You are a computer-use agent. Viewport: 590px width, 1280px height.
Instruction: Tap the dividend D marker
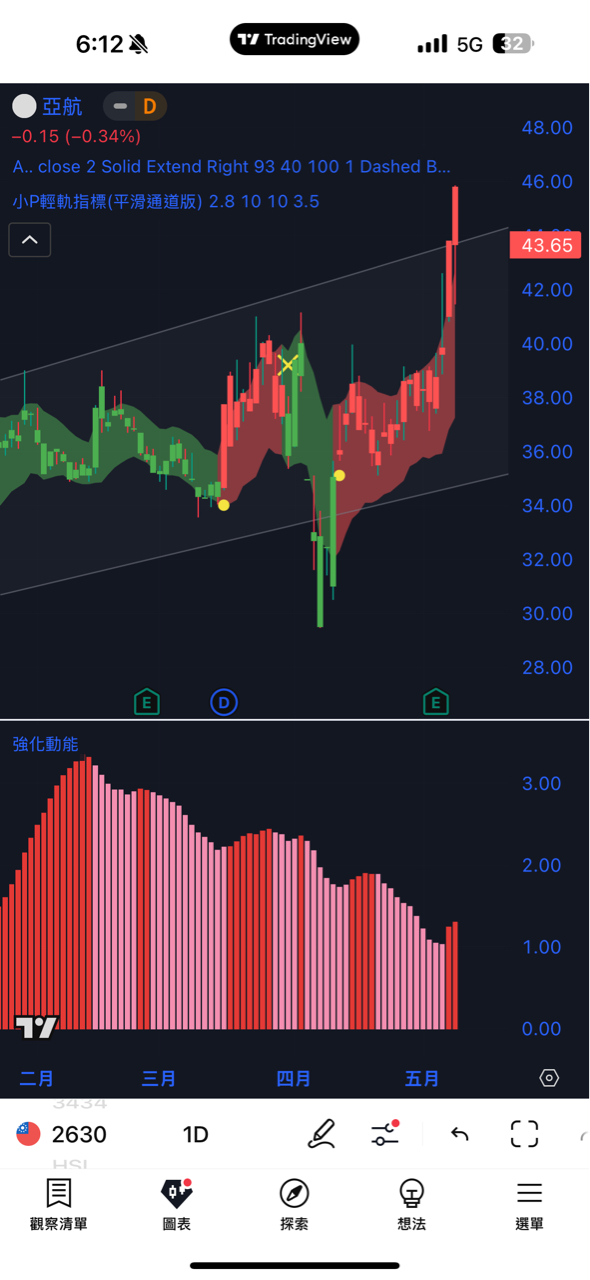pyautogui.click(x=223, y=703)
